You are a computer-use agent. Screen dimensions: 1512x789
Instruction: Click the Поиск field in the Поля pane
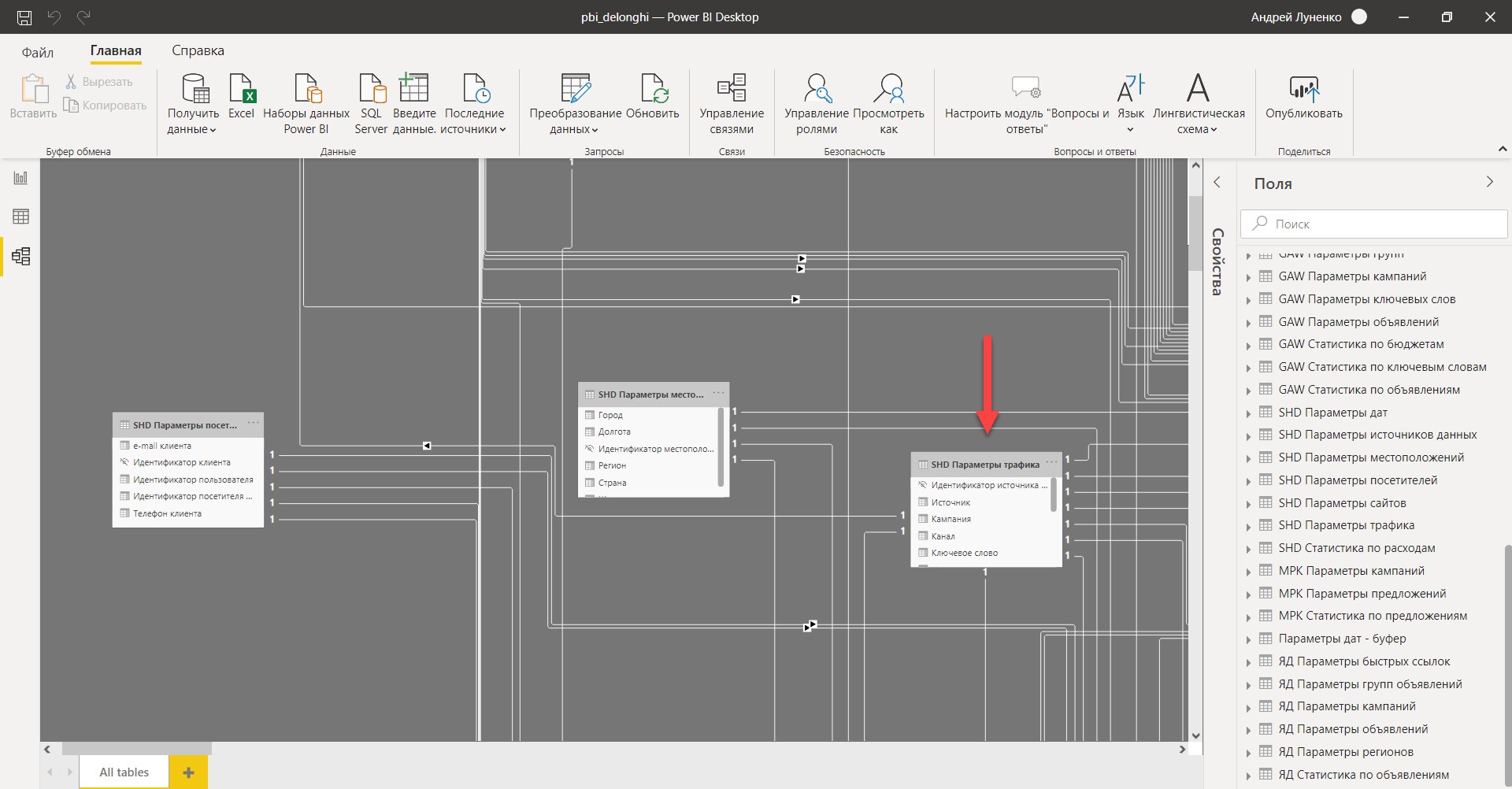[1373, 224]
